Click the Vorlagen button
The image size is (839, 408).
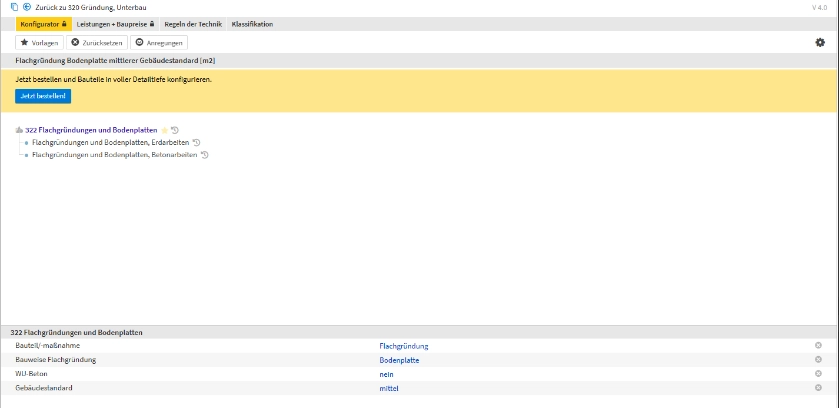point(39,42)
